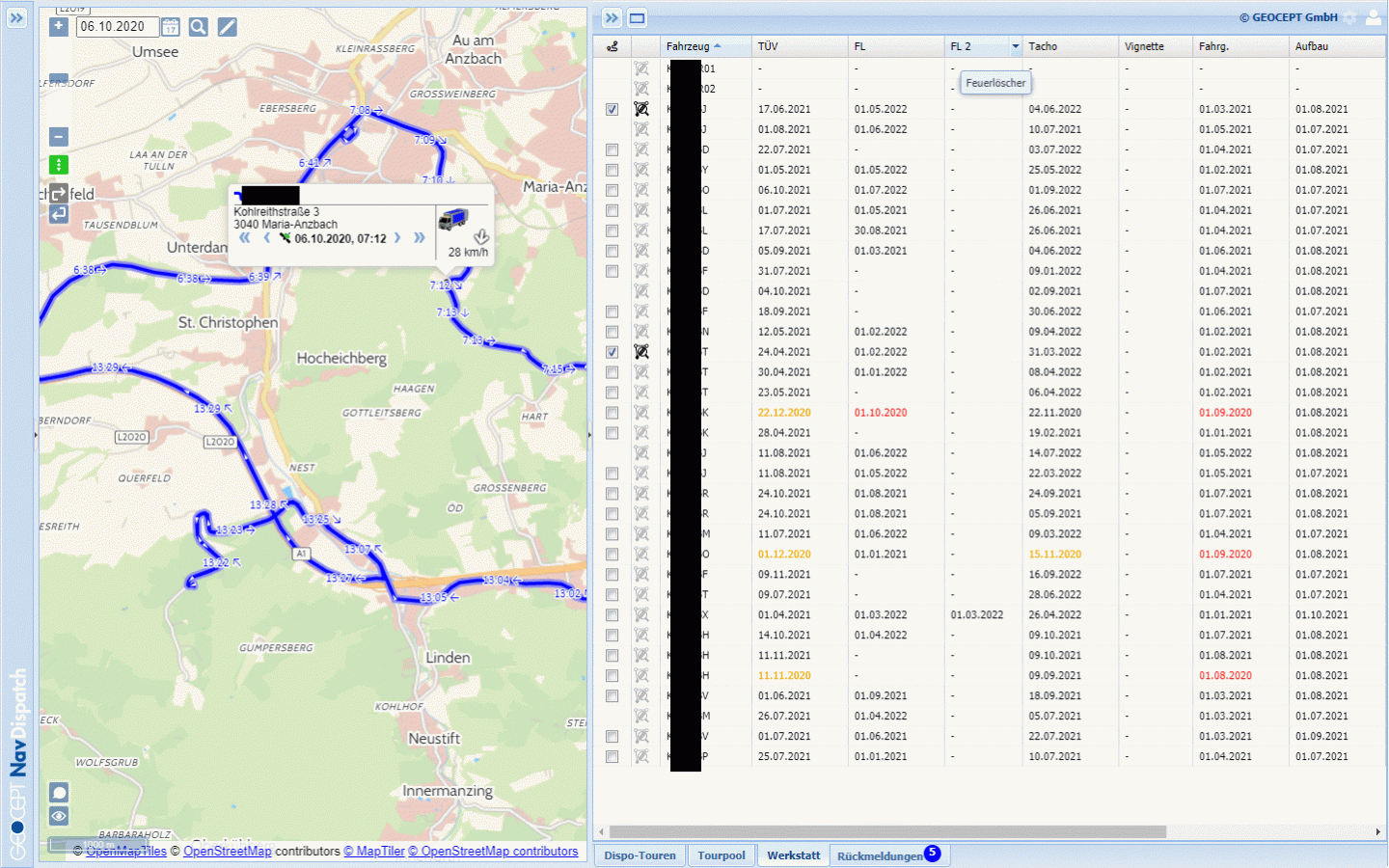Sort by the TÜV column header
Image resolution: width=1389 pixels, height=868 pixels.
click(768, 46)
